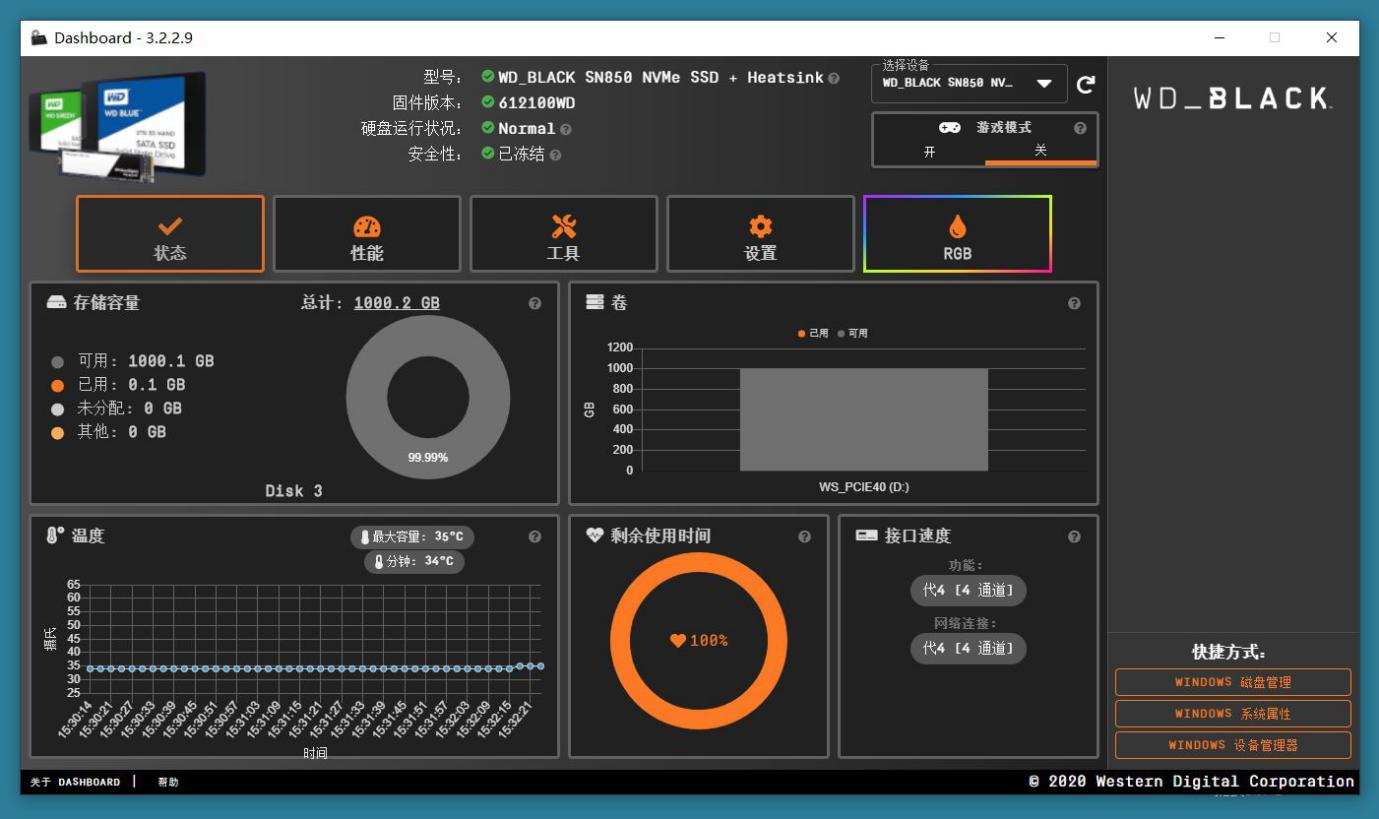Open the 工具 tools tab
The image size is (1379, 819).
click(564, 233)
